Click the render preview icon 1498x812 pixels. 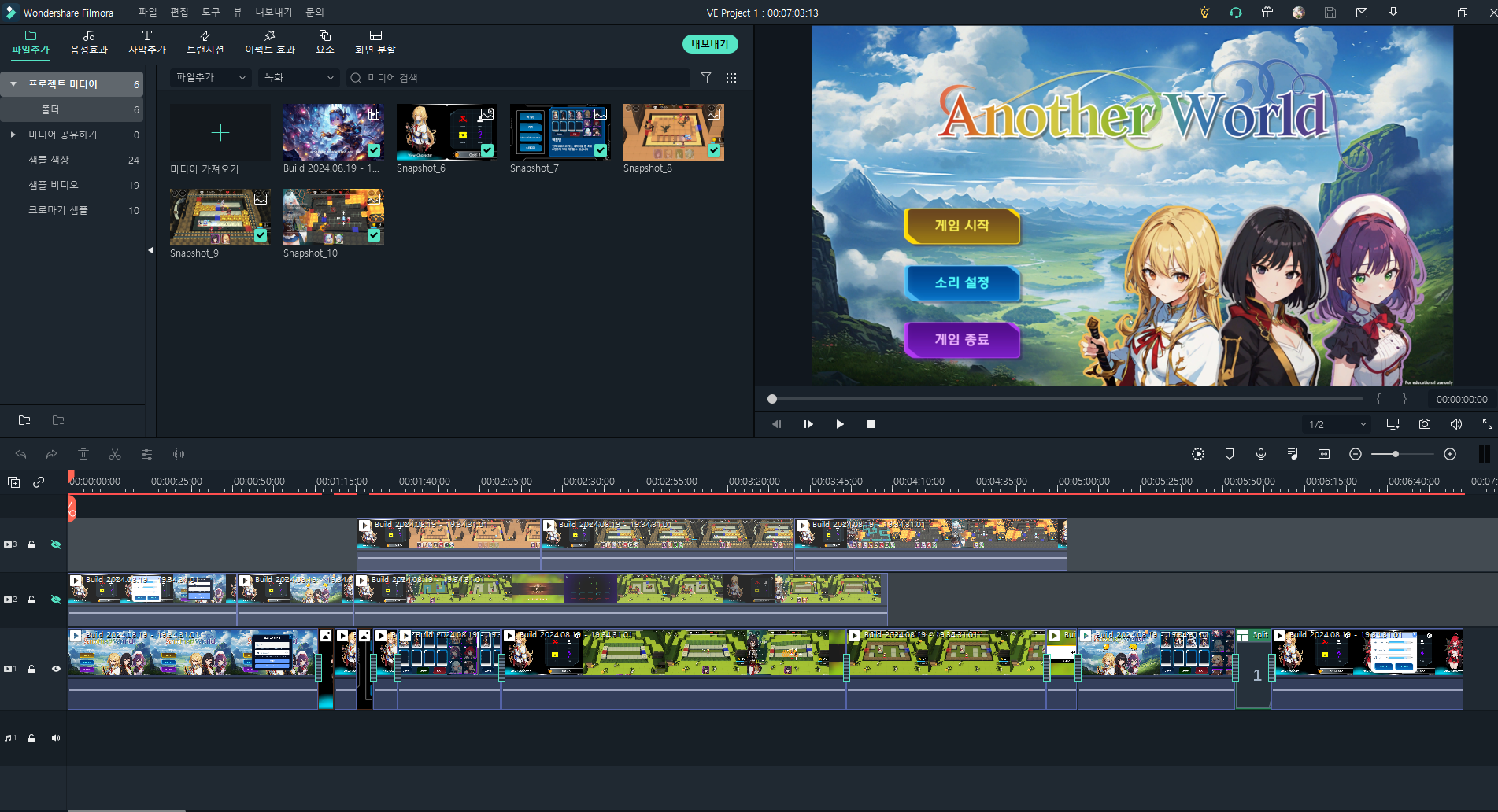[x=1198, y=454]
